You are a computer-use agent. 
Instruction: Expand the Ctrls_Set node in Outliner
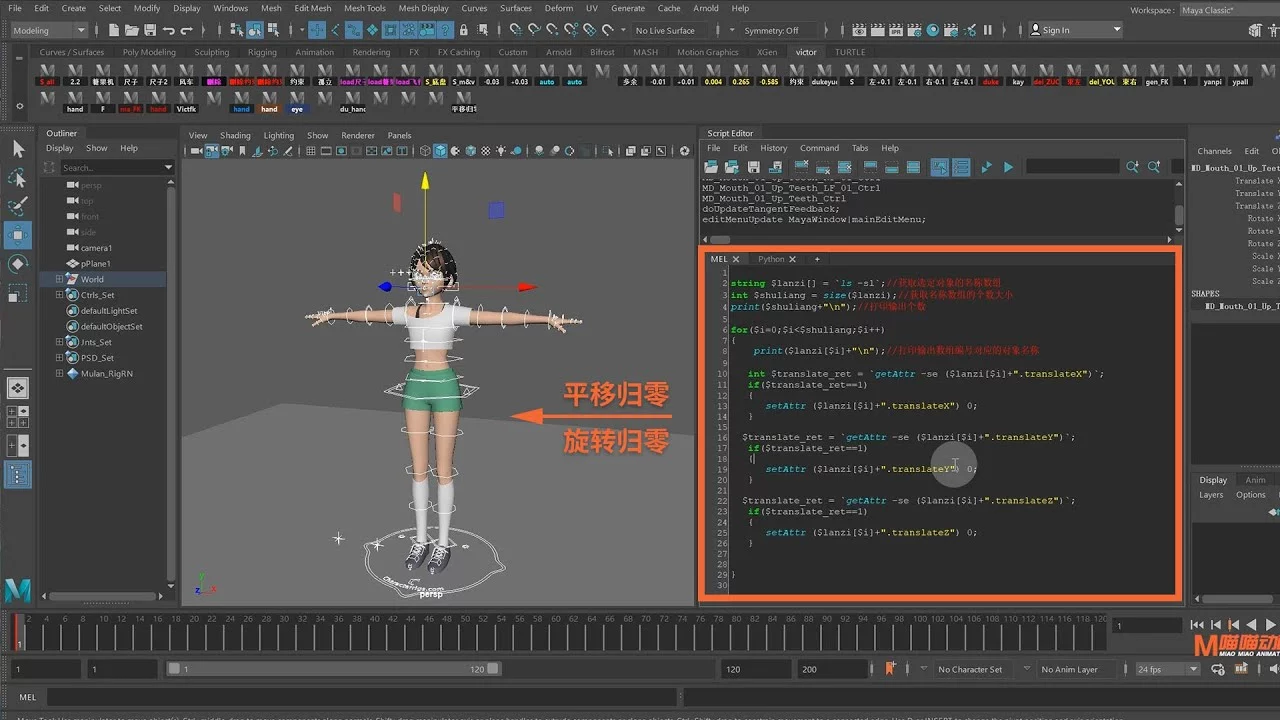click(x=59, y=295)
